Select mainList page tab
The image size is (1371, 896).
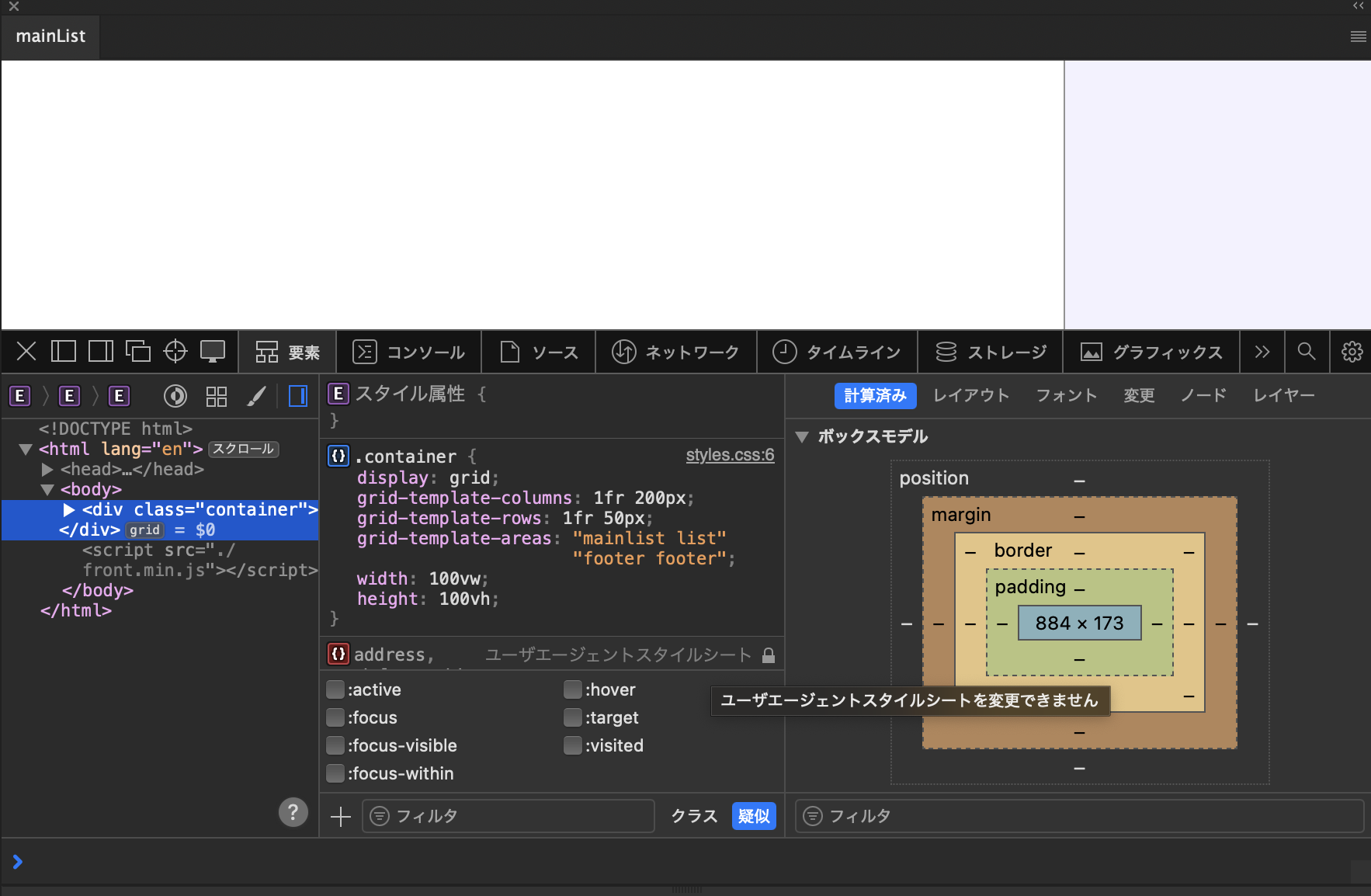click(50, 36)
